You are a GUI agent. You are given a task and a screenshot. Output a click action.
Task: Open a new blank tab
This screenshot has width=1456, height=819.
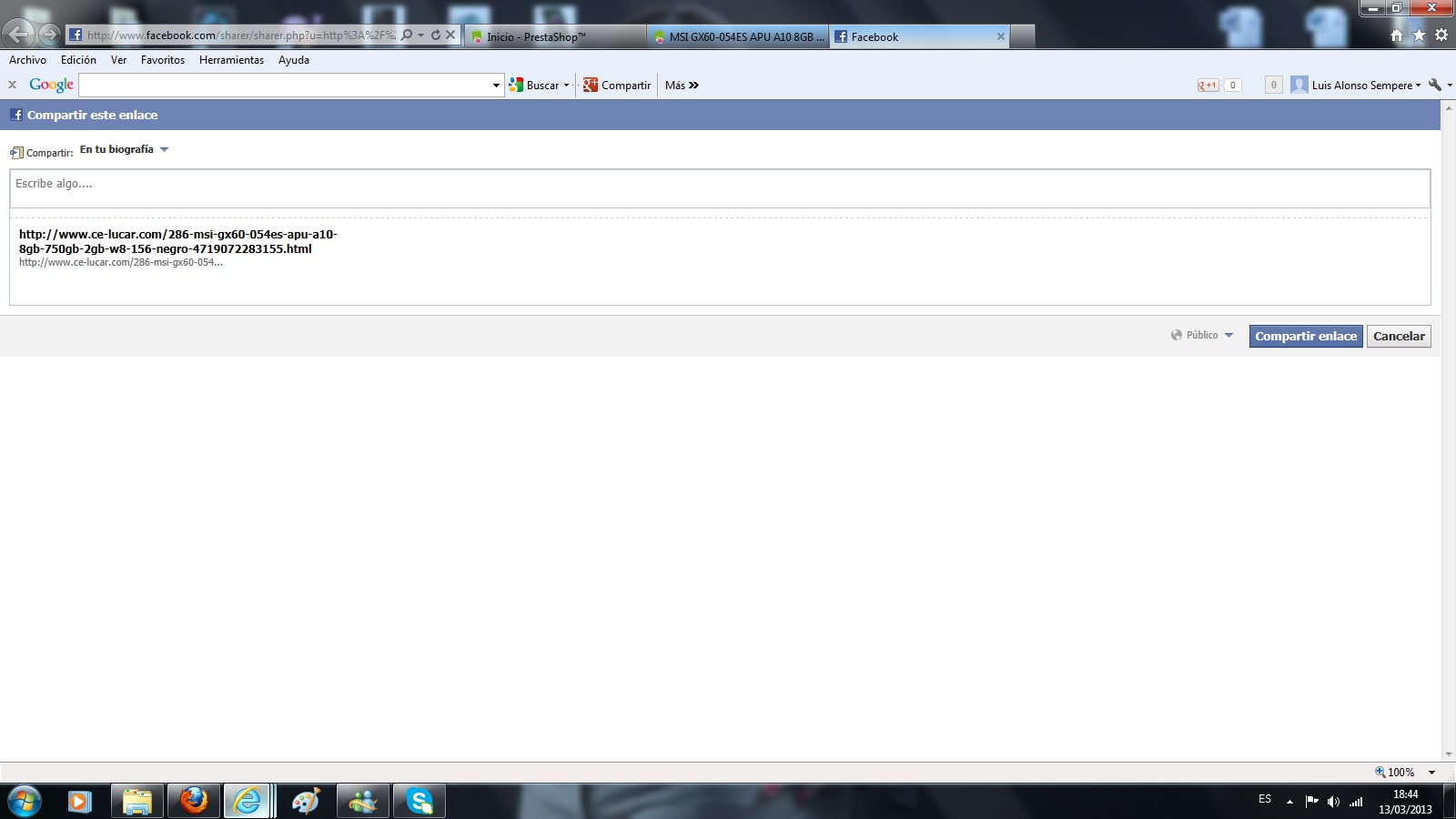tap(1023, 36)
